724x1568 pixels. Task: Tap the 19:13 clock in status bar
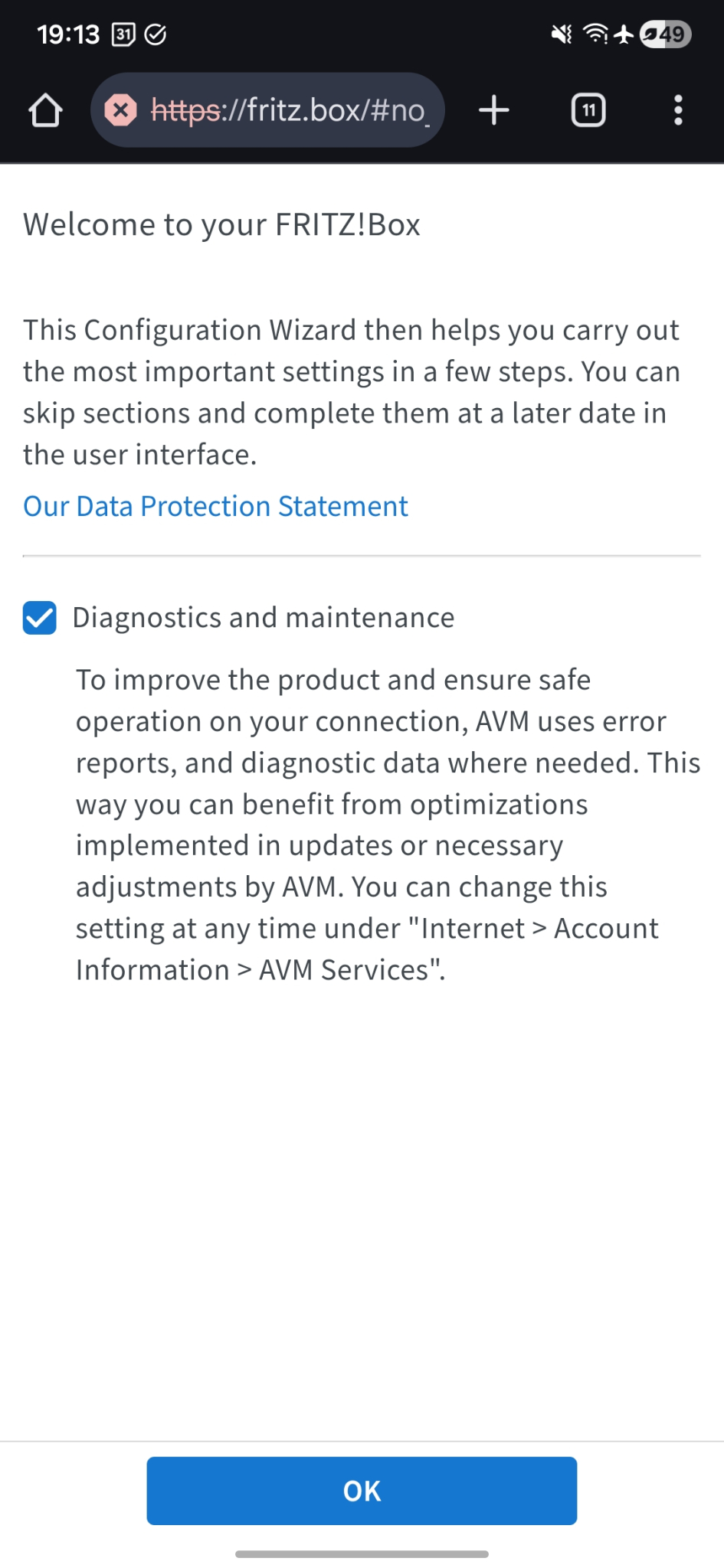[x=68, y=34]
